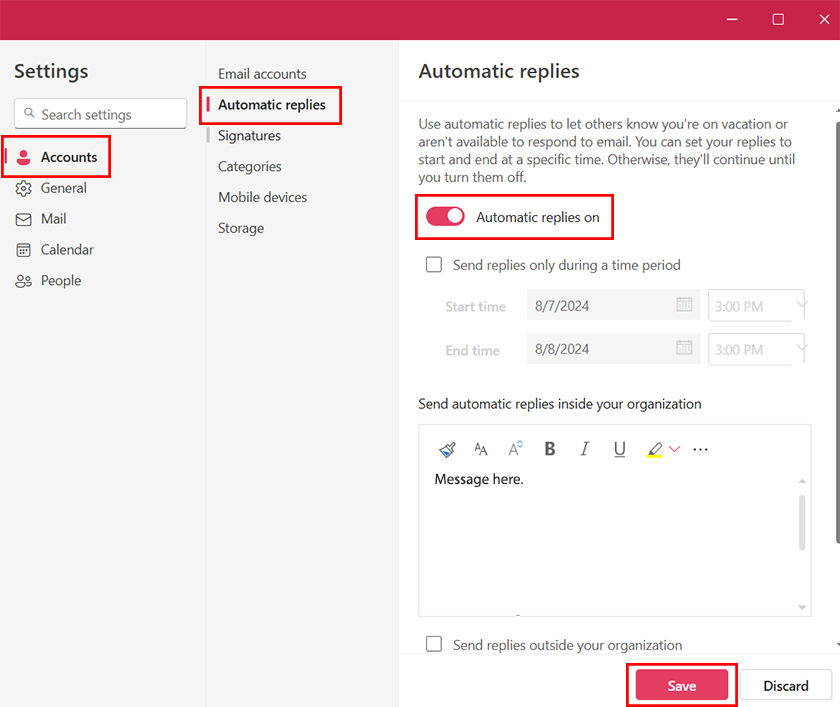
Task: Select the Mail label in sidebar
Action: click(54, 219)
